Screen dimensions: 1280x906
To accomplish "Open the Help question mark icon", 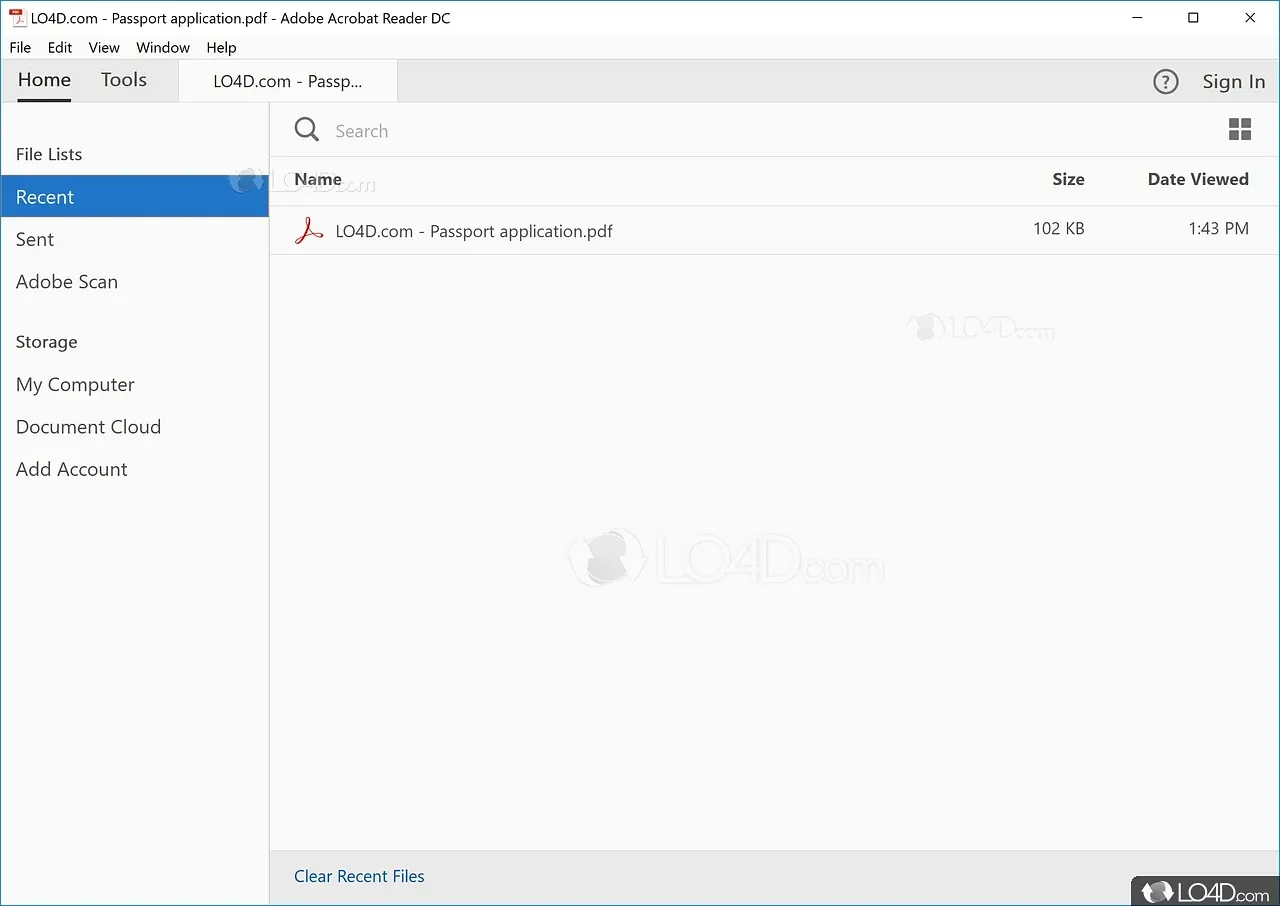I will (1166, 82).
